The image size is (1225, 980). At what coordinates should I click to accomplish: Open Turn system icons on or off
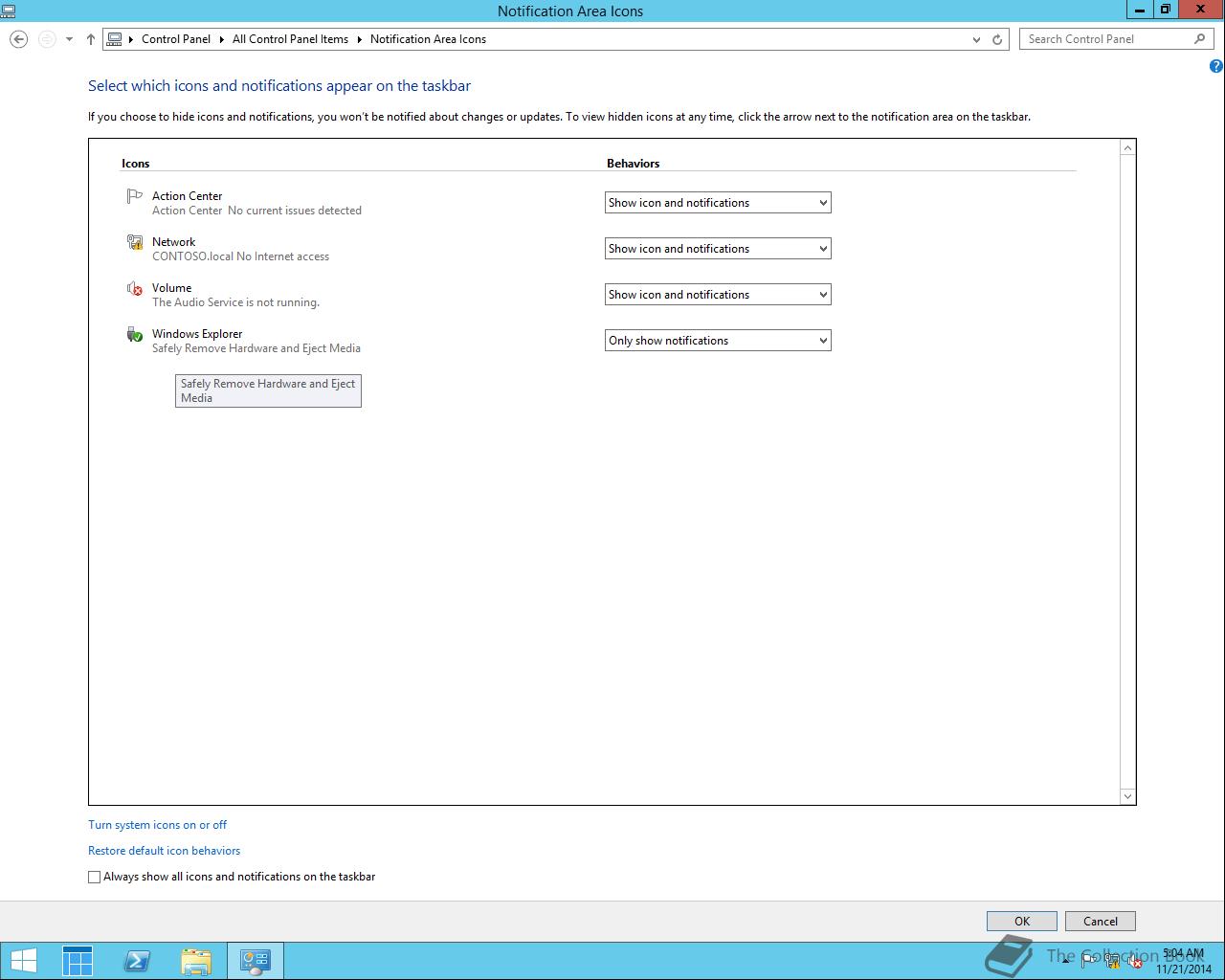(x=157, y=825)
